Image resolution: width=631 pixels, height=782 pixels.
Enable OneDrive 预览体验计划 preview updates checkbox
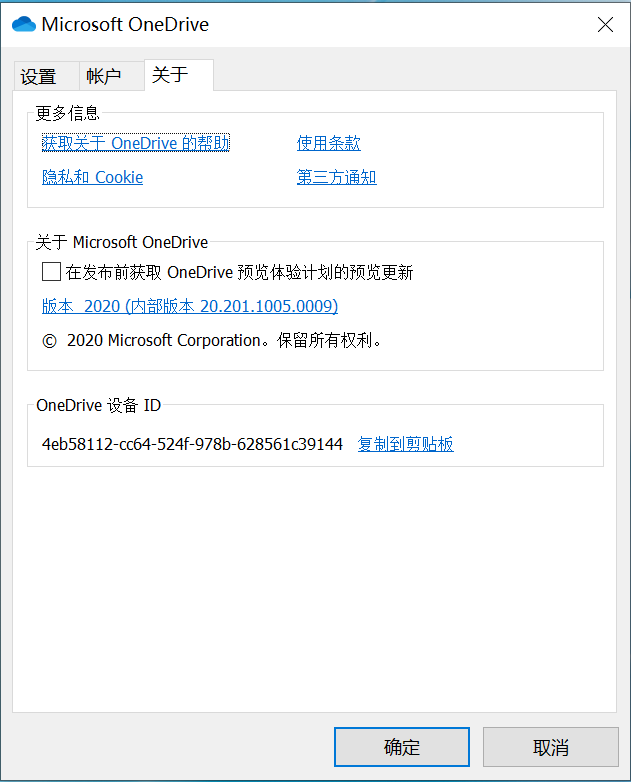(x=51, y=272)
